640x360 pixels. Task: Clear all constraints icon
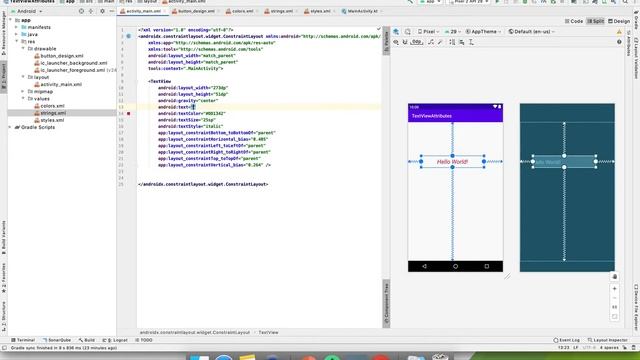click(431, 42)
